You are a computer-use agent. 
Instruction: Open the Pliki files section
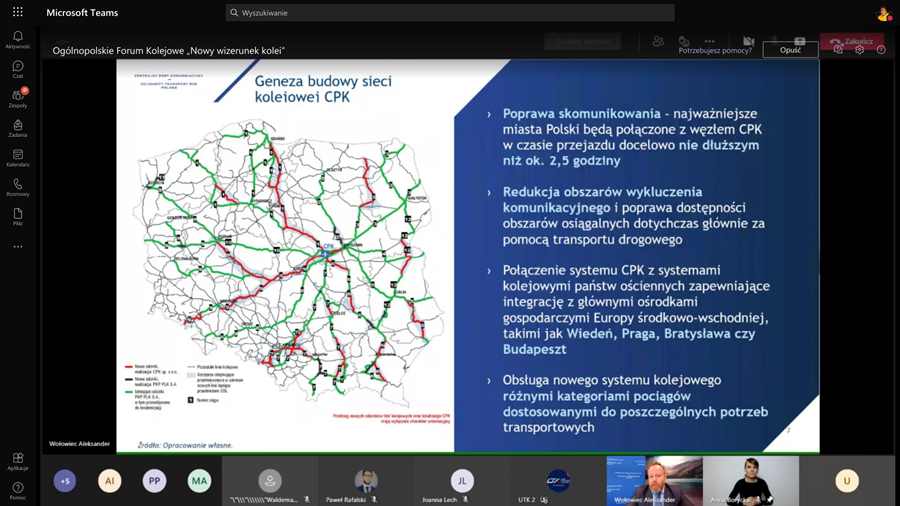coord(18,217)
